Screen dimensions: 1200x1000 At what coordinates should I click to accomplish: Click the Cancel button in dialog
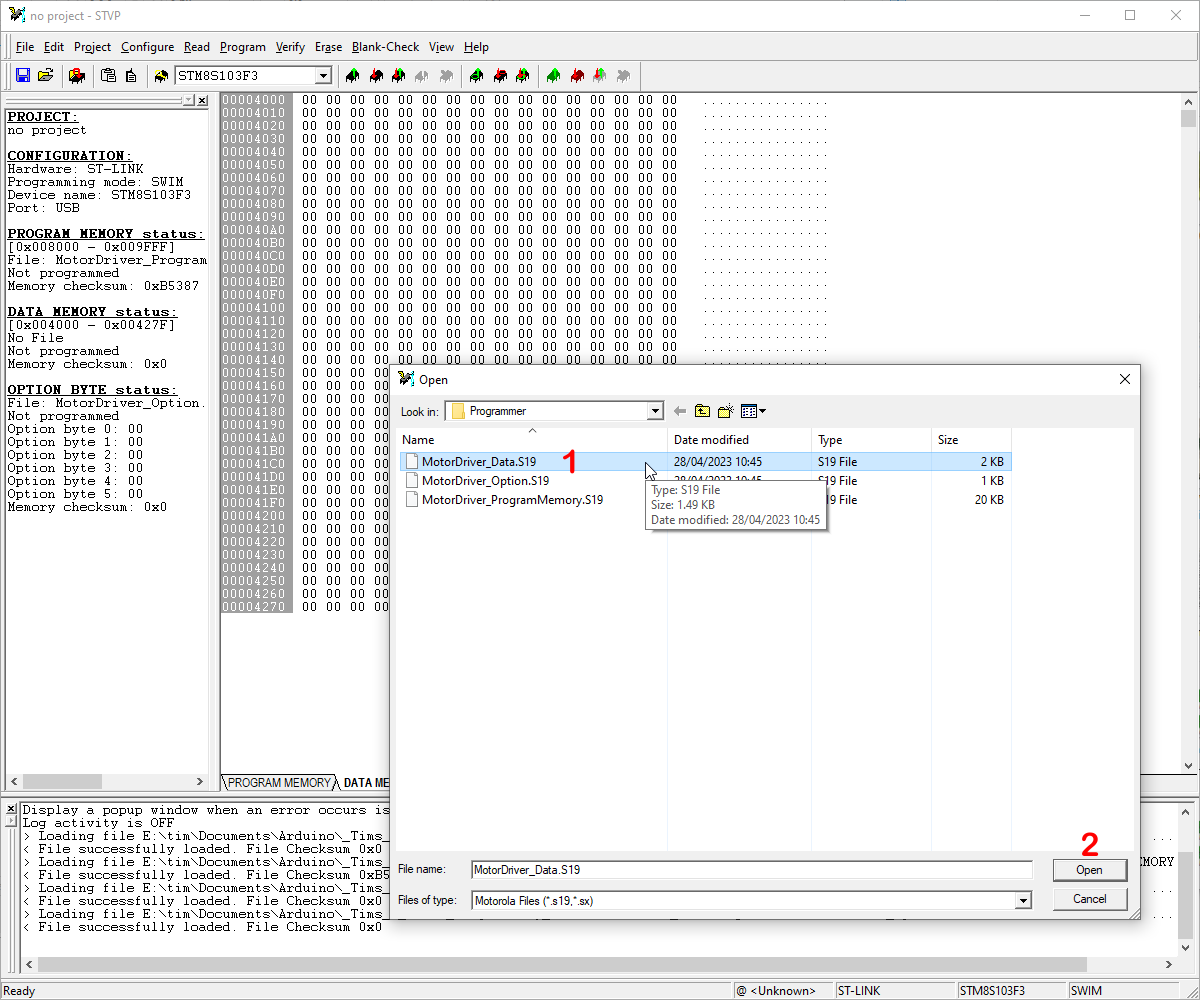(x=1089, y=899)
